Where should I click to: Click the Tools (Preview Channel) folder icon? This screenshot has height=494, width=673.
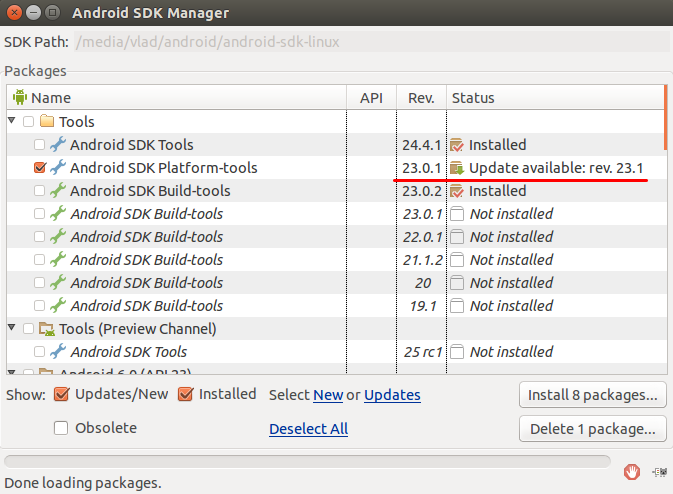pyautogui.click(x=47, y=329)
